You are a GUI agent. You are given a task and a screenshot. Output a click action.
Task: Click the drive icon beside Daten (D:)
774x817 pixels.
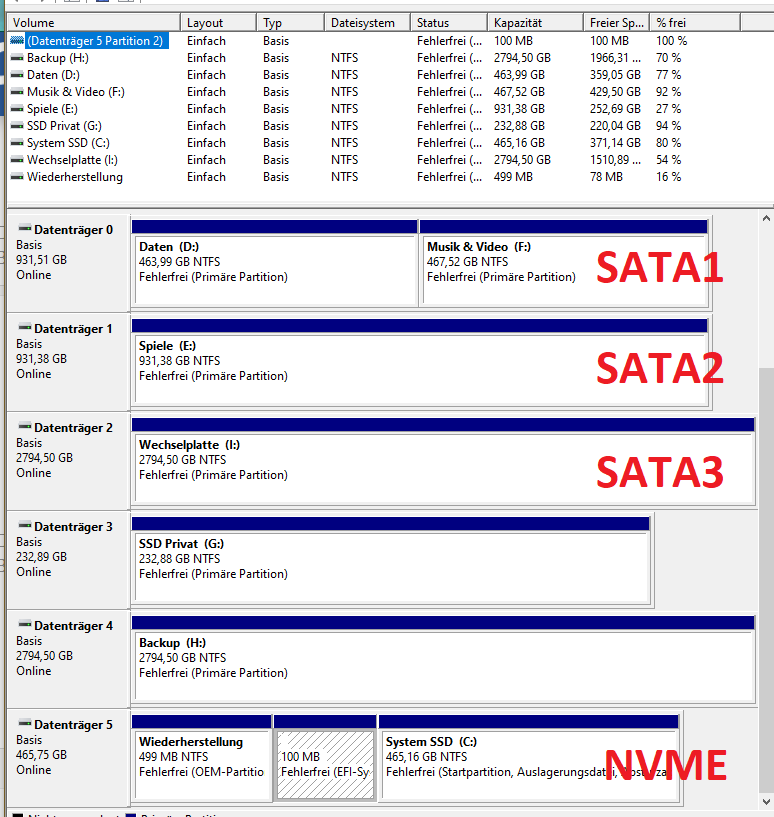click(x=17, y=75)
